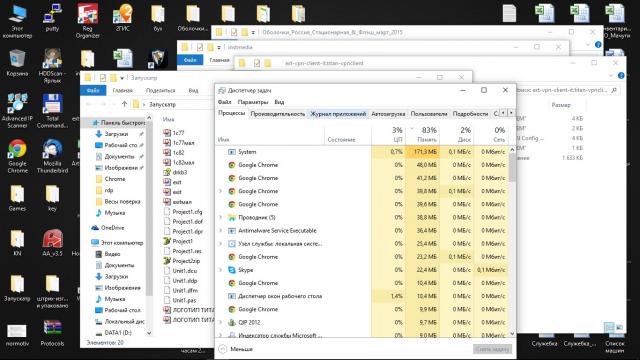This screenshot has width=640, height=360.
Task: Select the putty desktop shortcut
Action: click(52, 18)
